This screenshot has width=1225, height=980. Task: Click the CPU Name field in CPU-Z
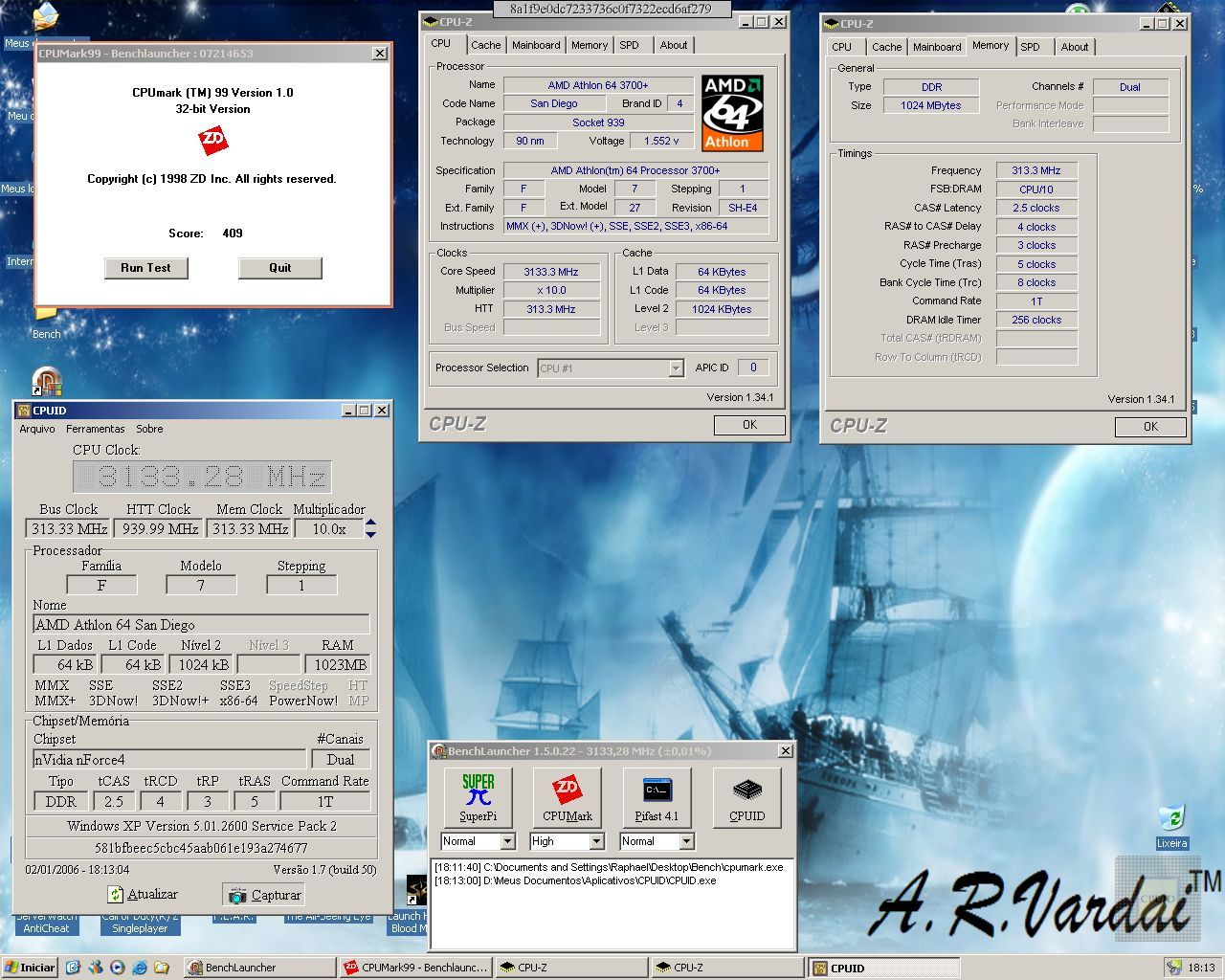tap(598, 85)
